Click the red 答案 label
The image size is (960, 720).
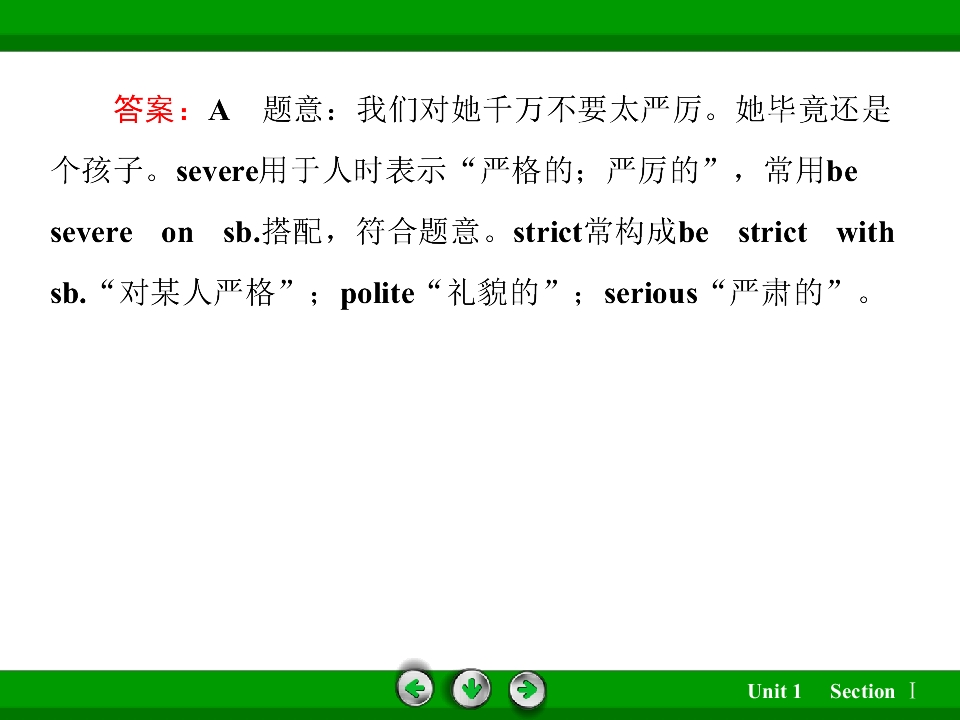point(144,110)
